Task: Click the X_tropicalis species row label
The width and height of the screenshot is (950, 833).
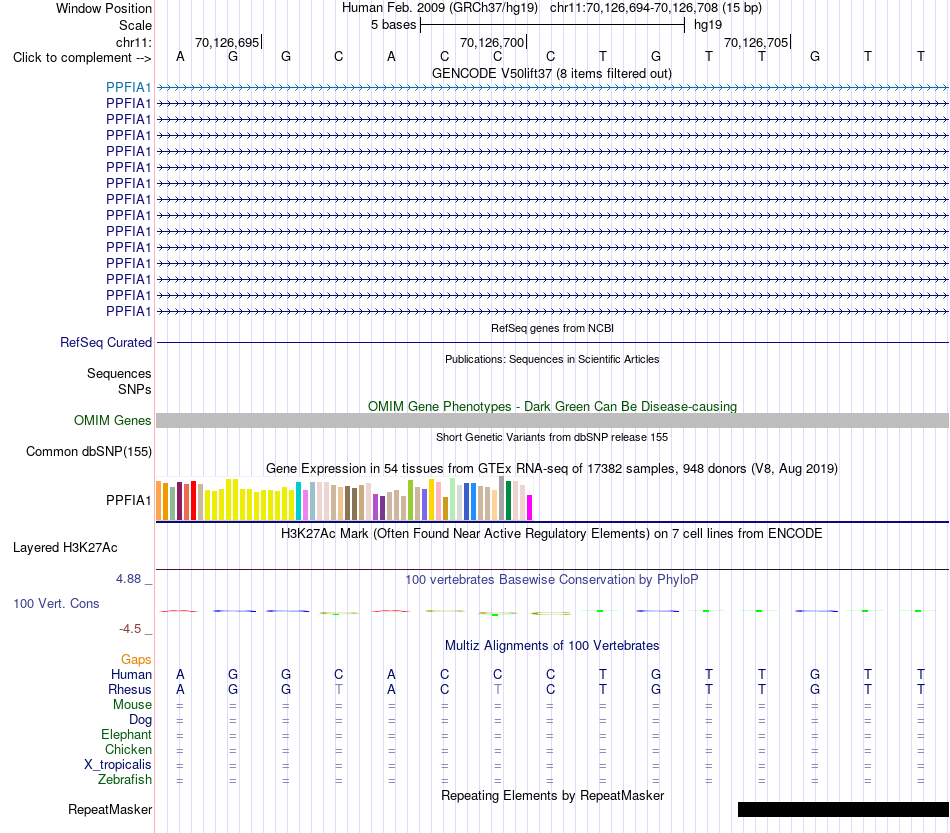Action: click(118, 765)
